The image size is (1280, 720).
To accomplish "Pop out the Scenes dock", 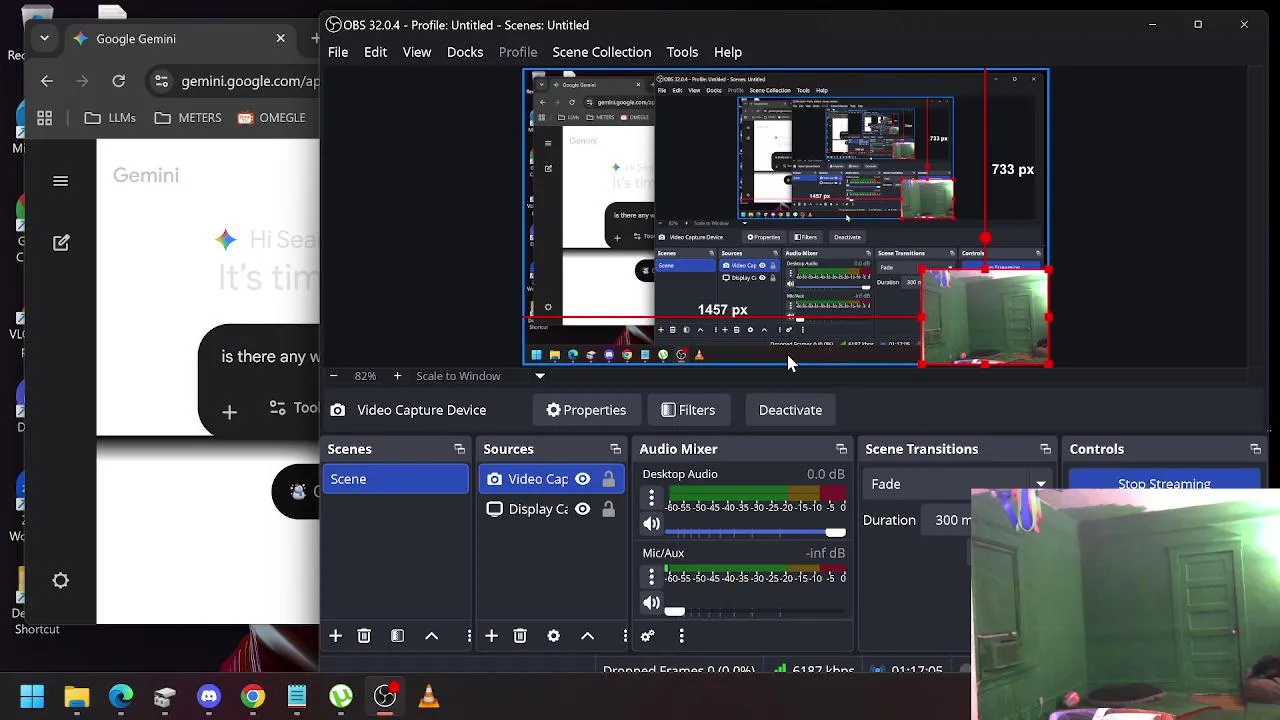I will point(459,449).
